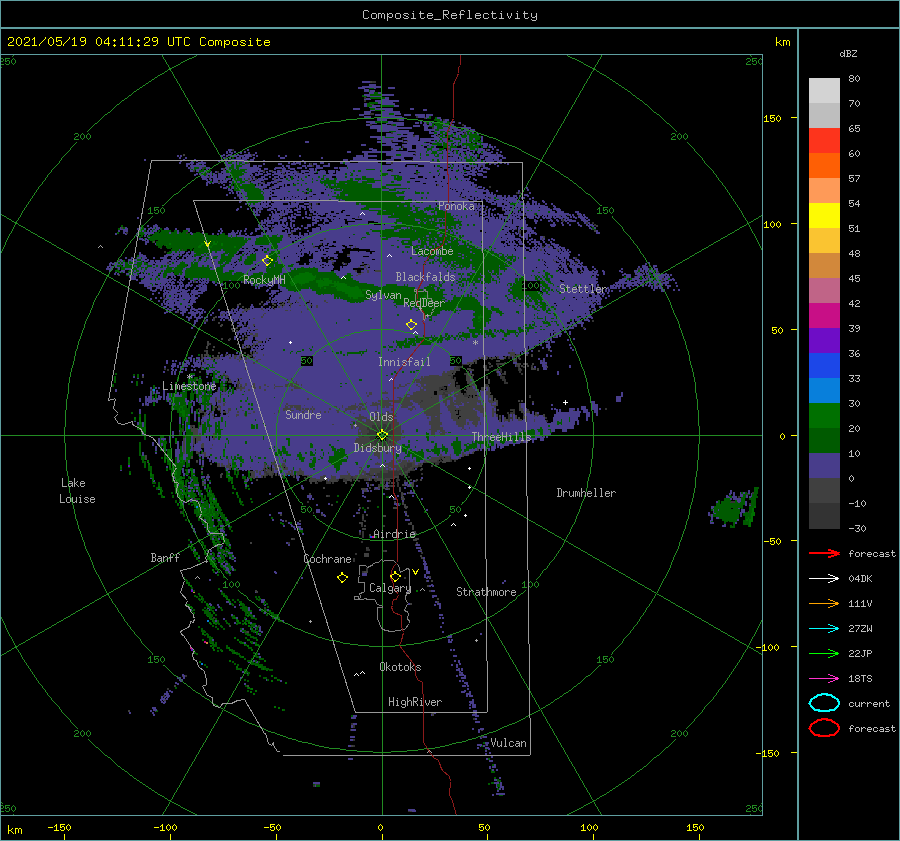Click the Limestone label
Image resolution: width=900 pixels, height=841 pixels.
[189, 386]
